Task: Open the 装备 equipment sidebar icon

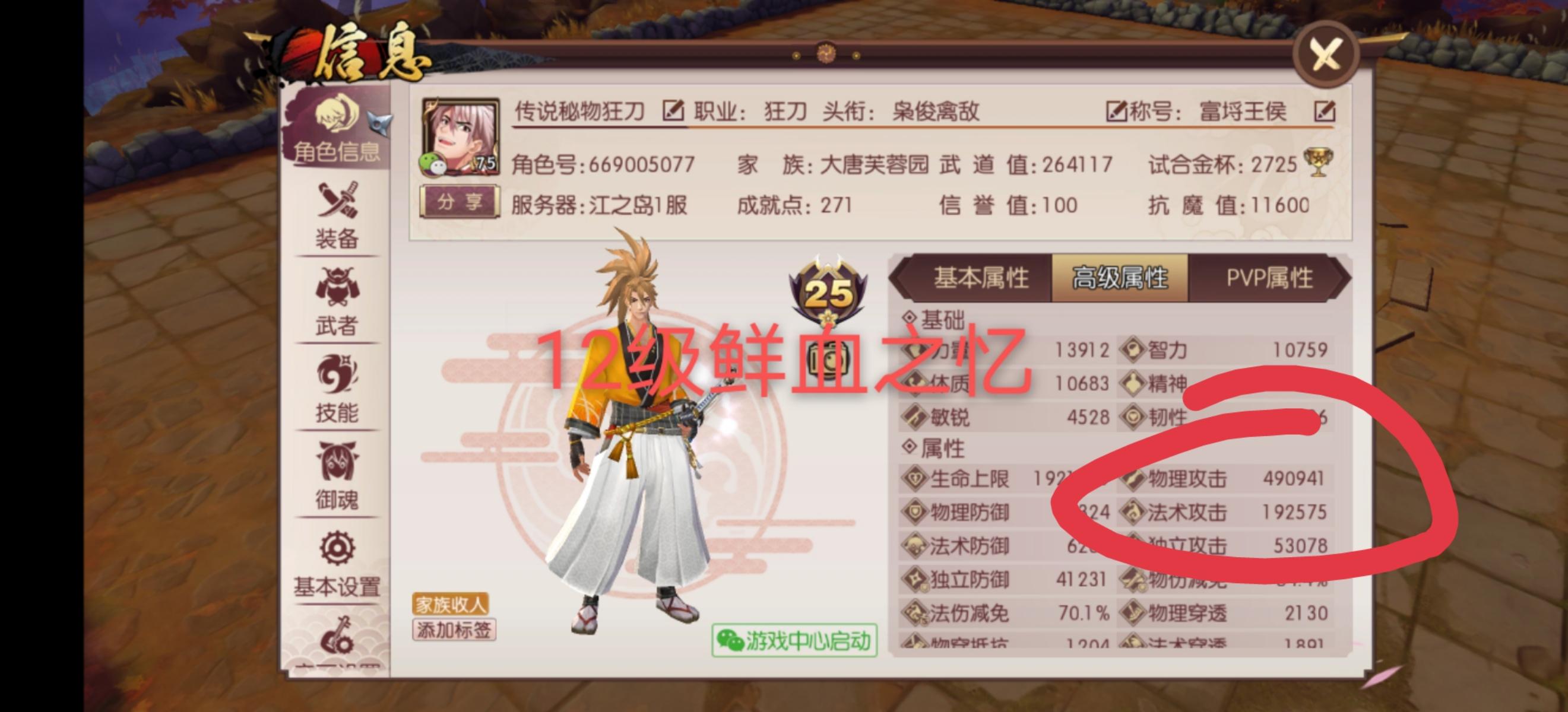Action: (x=337, y=215)
